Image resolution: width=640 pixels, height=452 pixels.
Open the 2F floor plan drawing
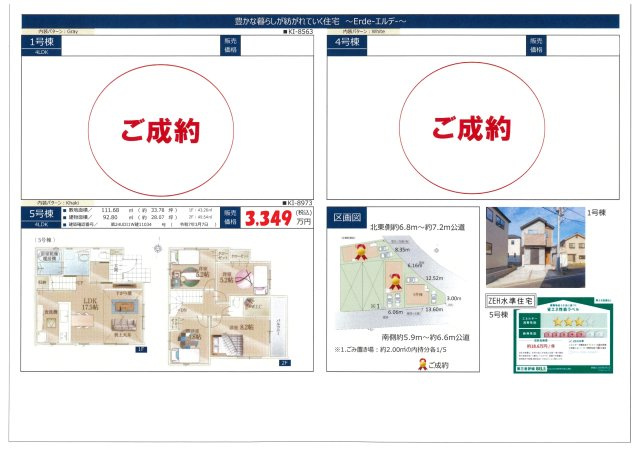click(x=228, y=305)
